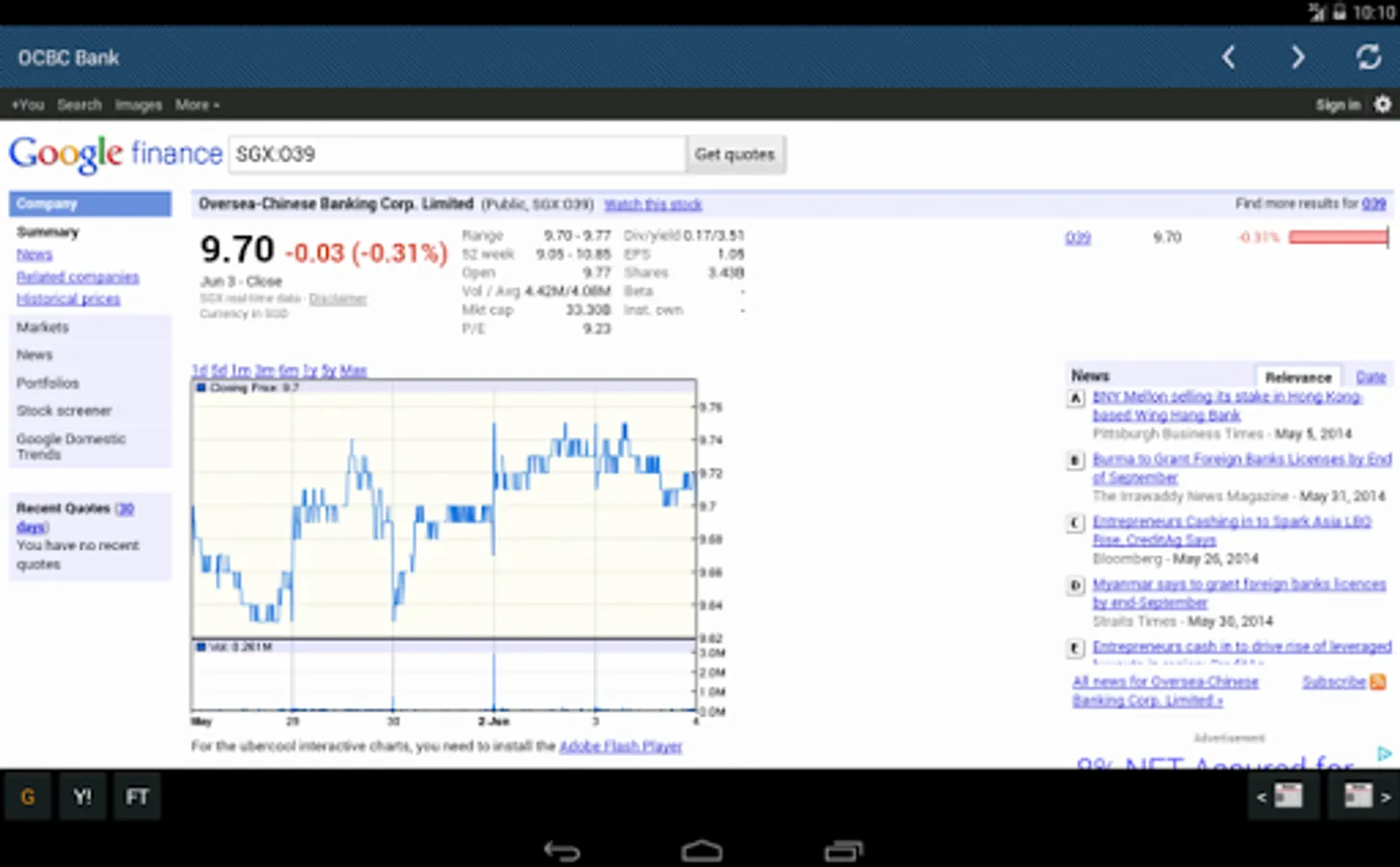Click news marker A icon
Image resolution: width=1400 pixels, height=867 pixels.
pos(1076,398)
